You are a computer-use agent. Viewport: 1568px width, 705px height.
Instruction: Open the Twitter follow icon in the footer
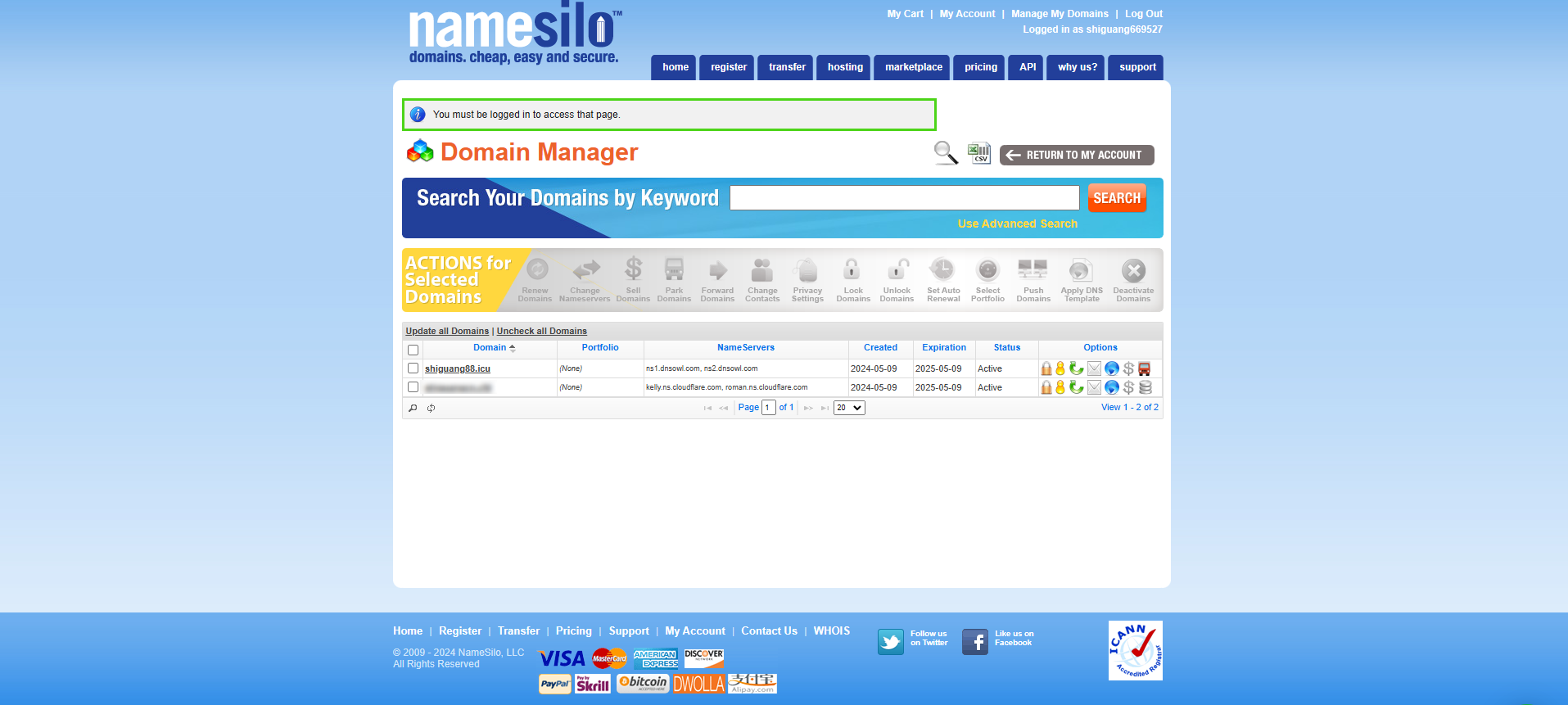(x=891, y=641)
